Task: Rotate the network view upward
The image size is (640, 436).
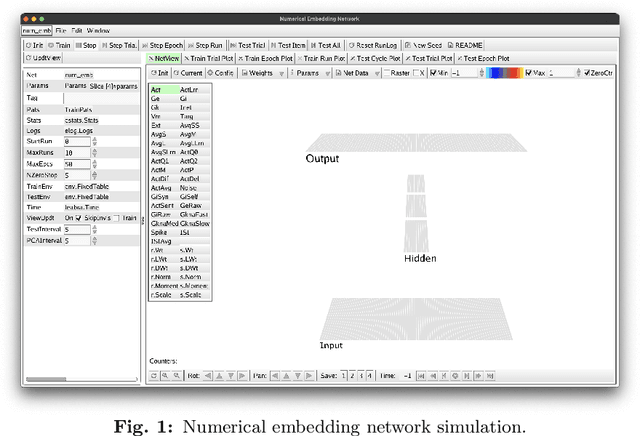Action: 219,376
